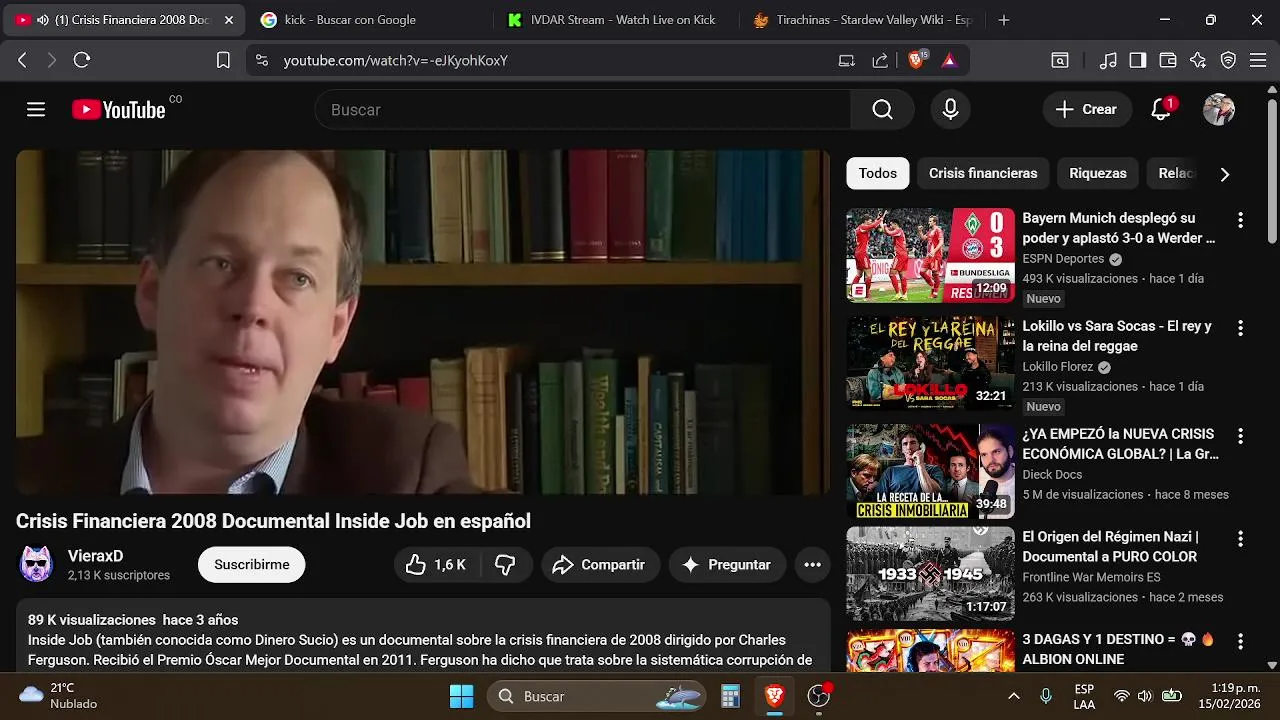Toggle the Brave sidebar panel
1280x720 pixels.
(x=1138, y=60)
